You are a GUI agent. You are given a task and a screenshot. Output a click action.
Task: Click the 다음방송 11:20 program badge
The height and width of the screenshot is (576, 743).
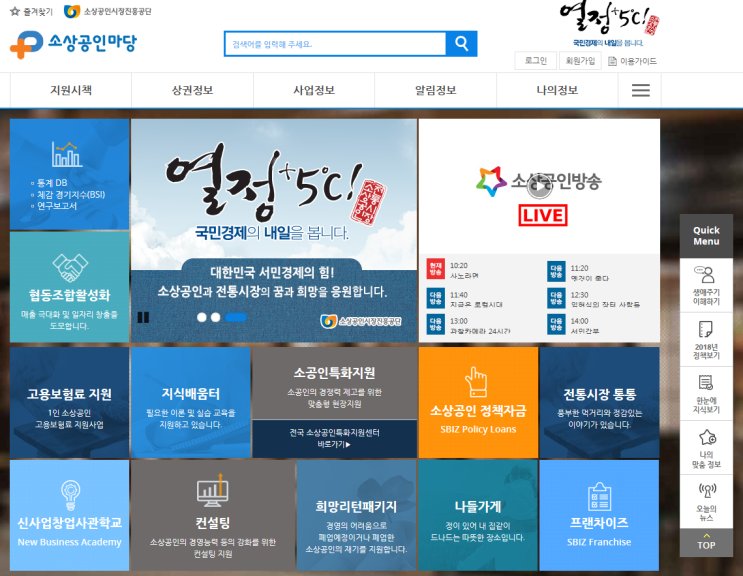tap(556, 271)
